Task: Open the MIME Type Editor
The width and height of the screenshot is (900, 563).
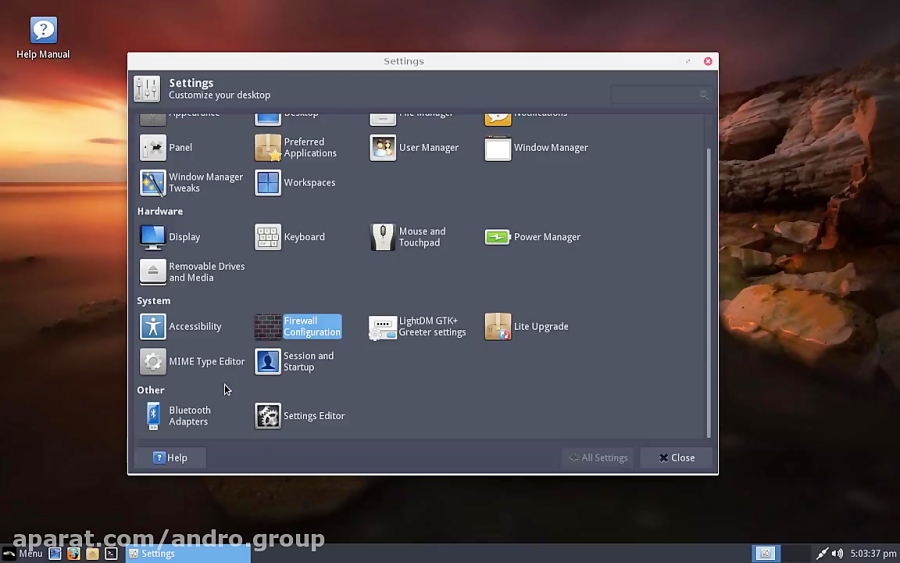Action: click(192, 361)
